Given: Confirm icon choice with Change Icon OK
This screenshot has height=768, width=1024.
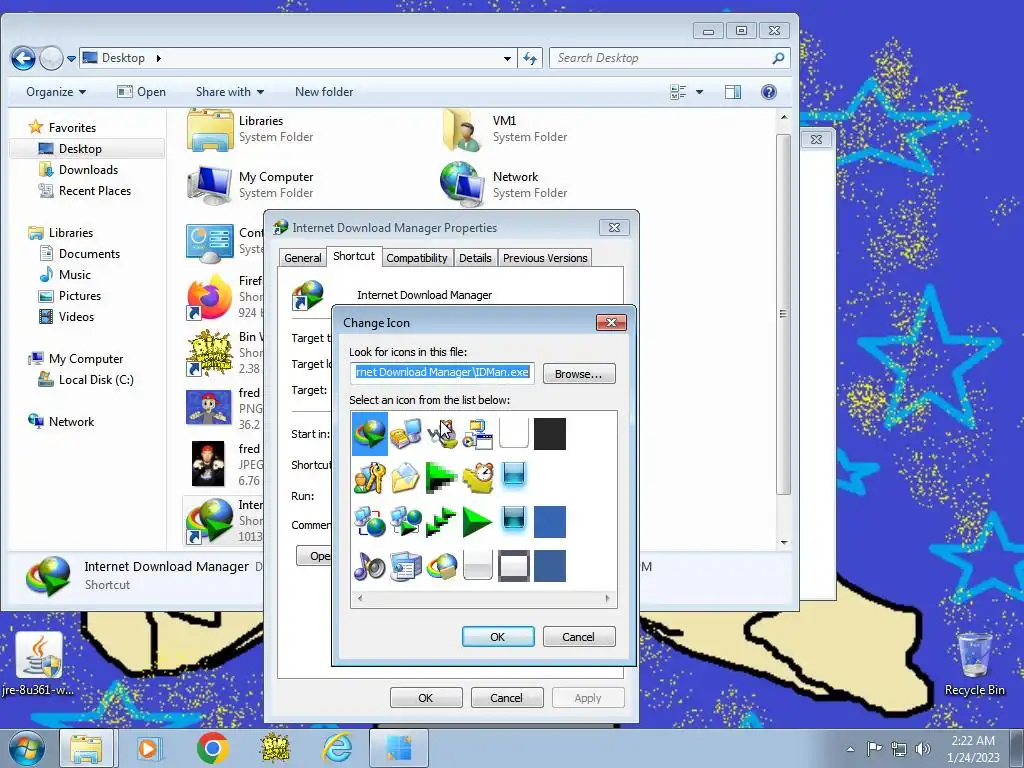Looking at the screenshot, I should click(498, 637).
